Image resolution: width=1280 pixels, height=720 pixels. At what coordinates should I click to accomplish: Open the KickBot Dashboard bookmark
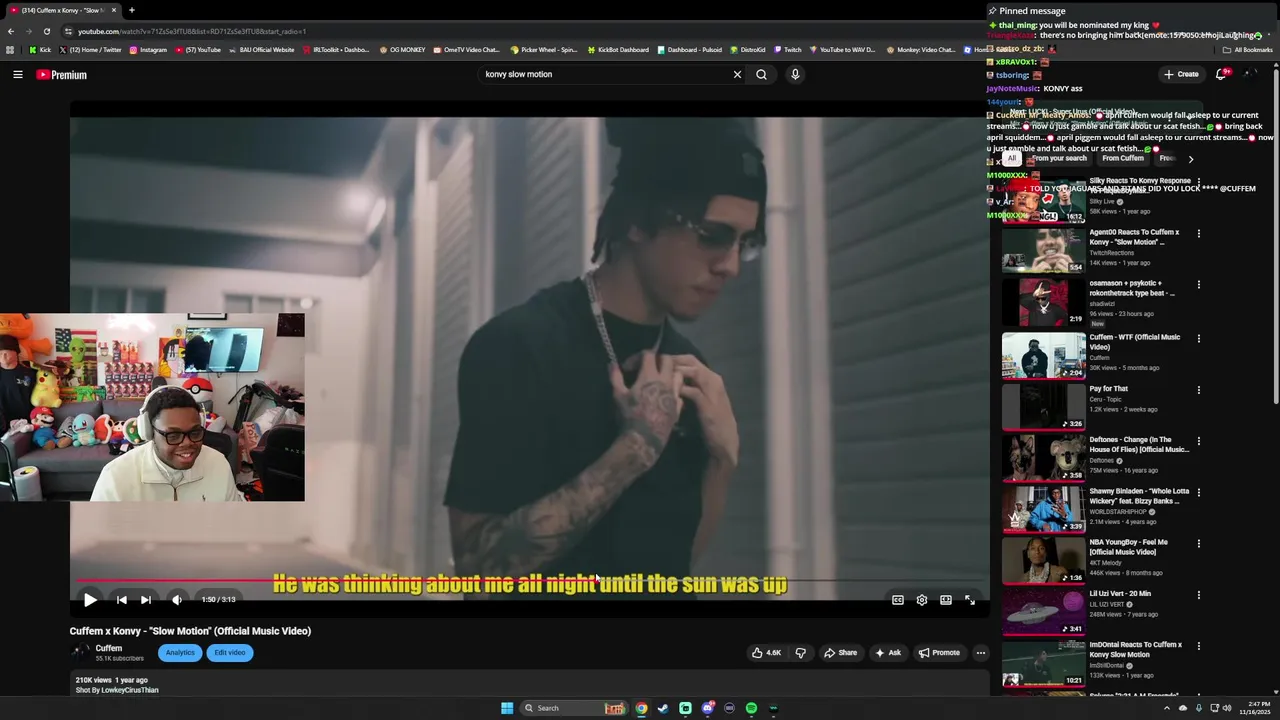(x=619, y=49)
